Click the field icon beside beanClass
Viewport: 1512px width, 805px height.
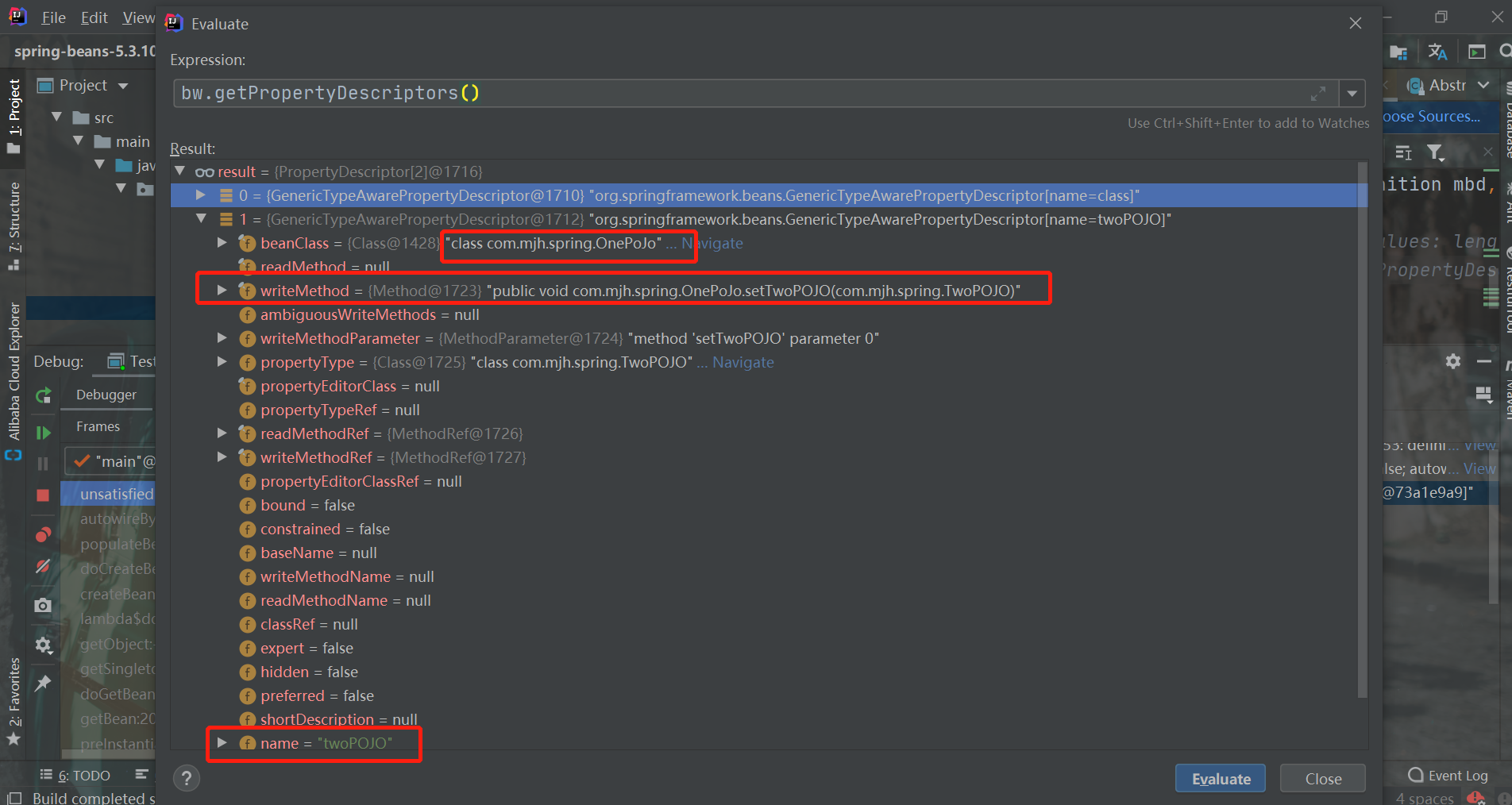pyautogui.click(x=248, y=244)
